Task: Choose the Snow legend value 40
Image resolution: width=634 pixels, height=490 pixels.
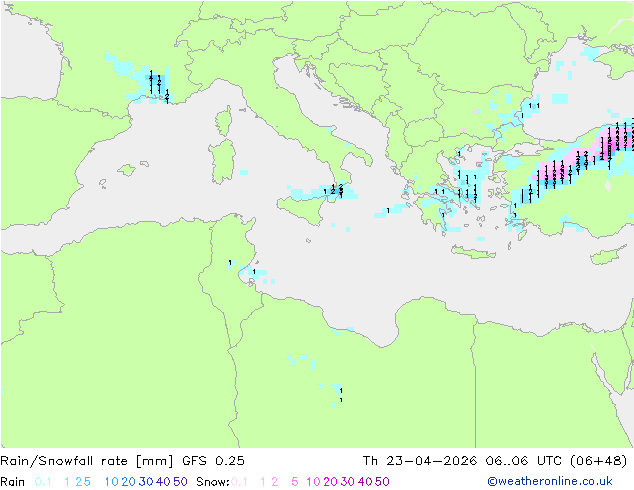Action: pyautogui.click(x=365, y=482)
